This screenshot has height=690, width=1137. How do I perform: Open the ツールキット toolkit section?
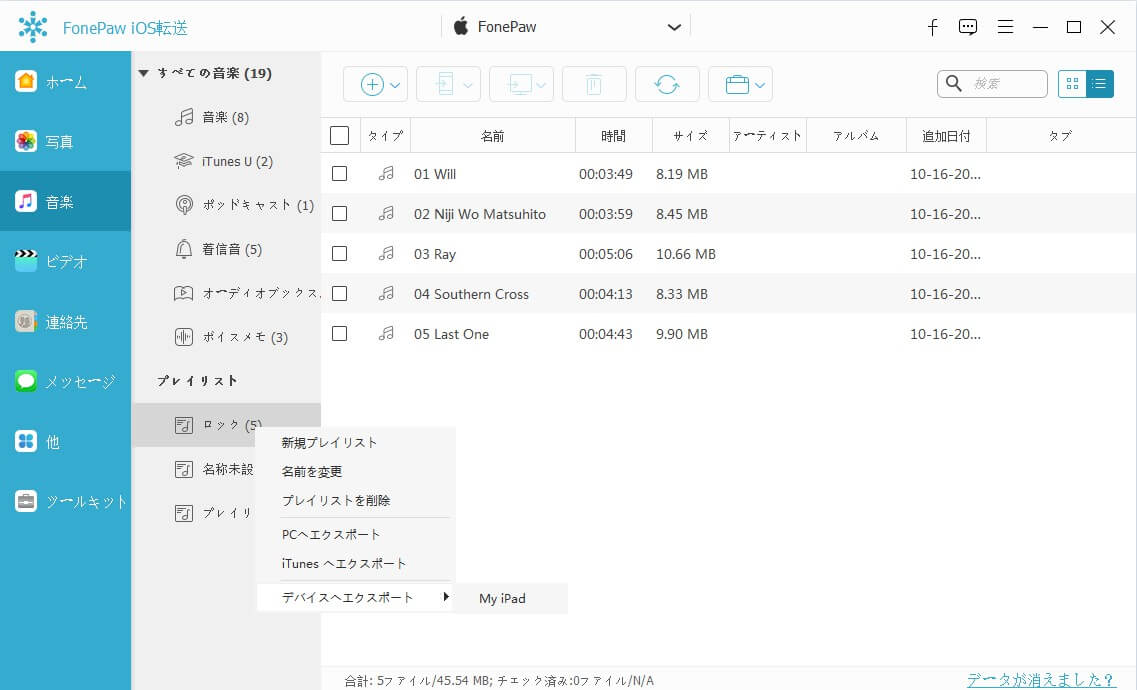[x=65, y=501]
